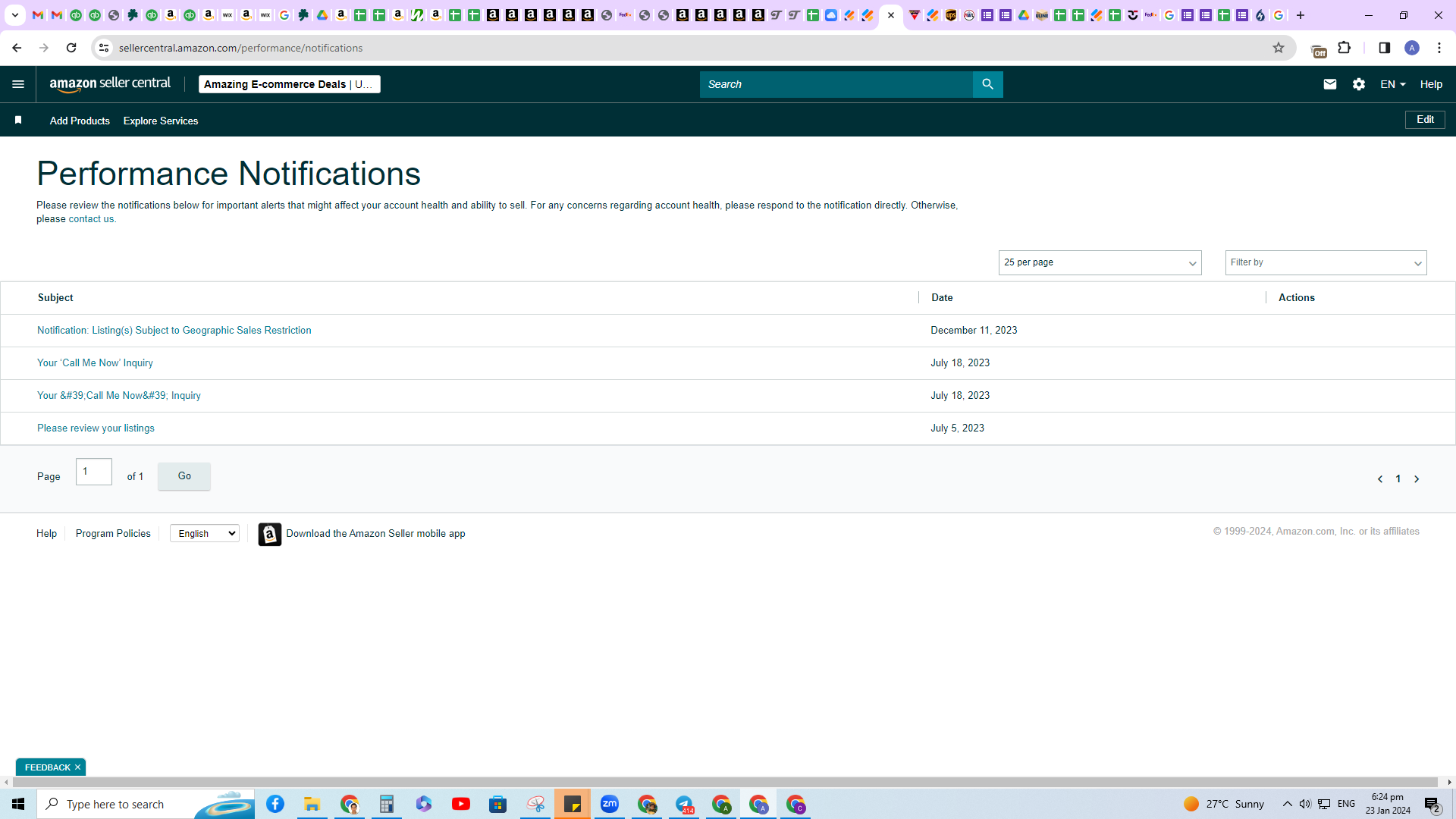Open Explore Services menu item
This screenshot has width=1456, height=819.
(x=161, y=121)
